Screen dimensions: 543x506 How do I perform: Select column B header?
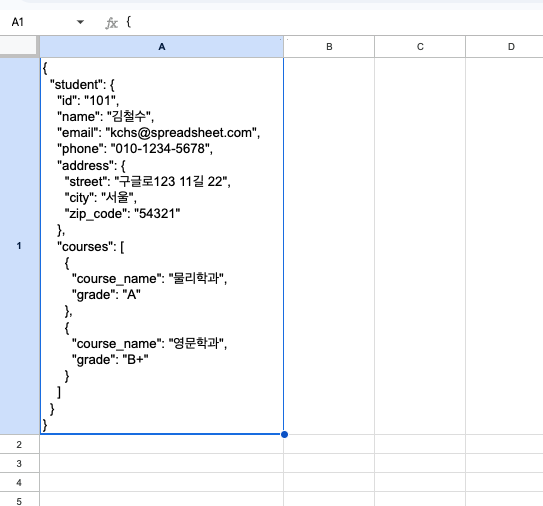(329, 47)
